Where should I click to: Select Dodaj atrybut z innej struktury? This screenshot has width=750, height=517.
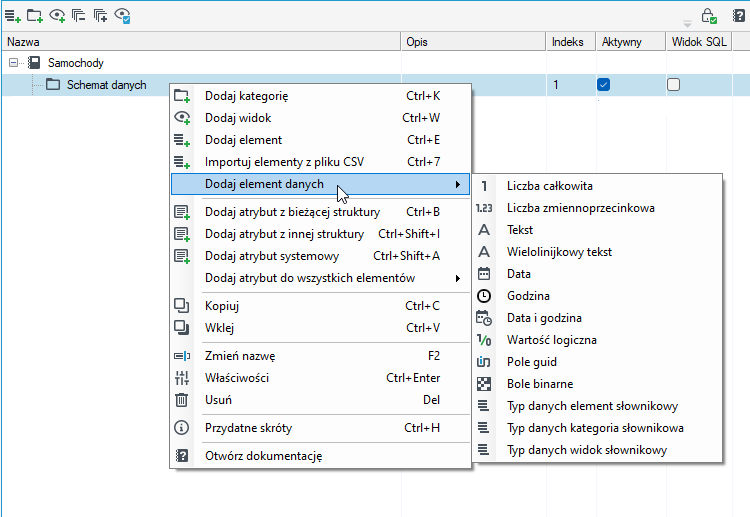tap(320, 234)
